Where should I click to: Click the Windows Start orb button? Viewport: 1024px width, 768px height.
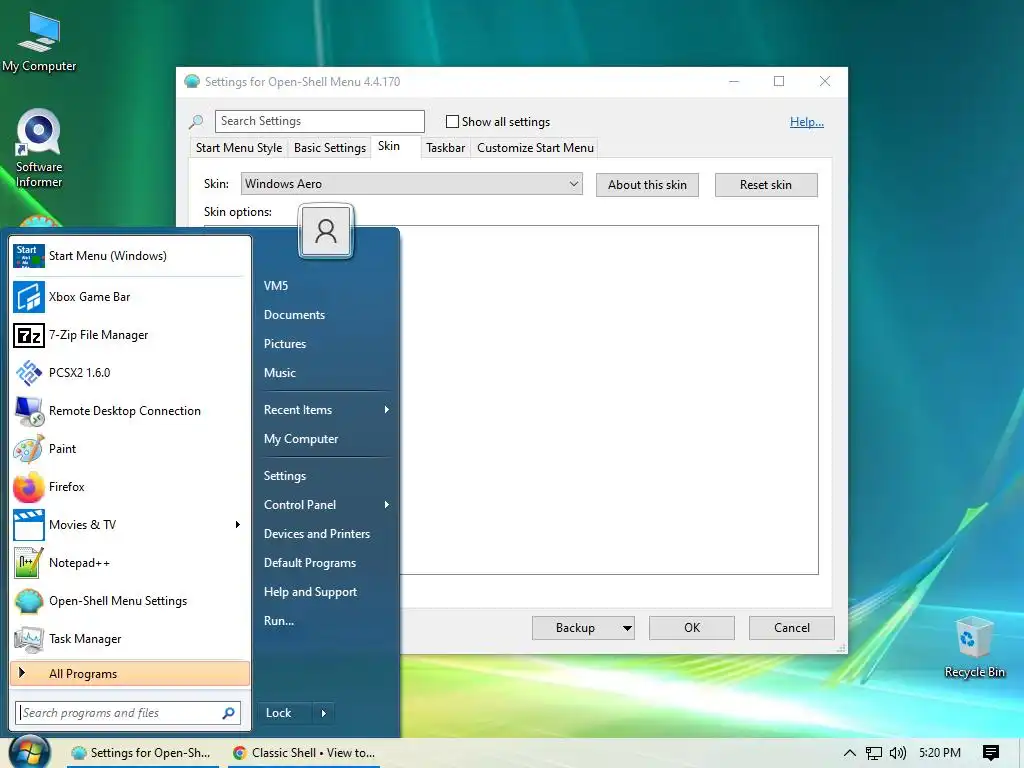coord(29,752)
